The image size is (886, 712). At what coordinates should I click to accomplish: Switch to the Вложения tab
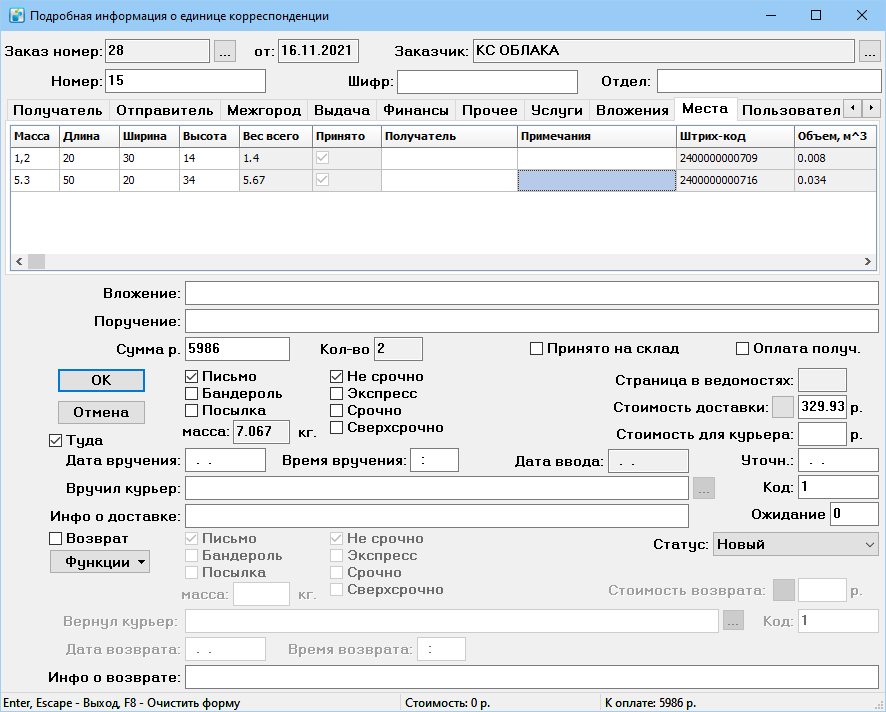click(632, 110)
